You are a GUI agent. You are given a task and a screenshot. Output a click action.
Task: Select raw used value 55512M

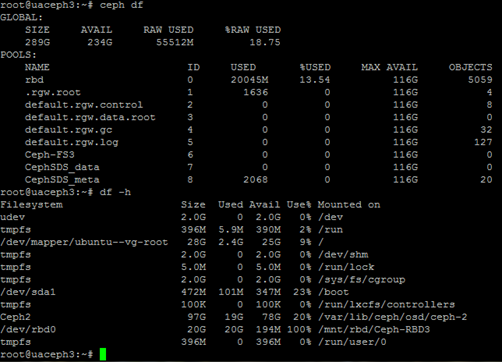pyautogui.click(x=175, y=42)
